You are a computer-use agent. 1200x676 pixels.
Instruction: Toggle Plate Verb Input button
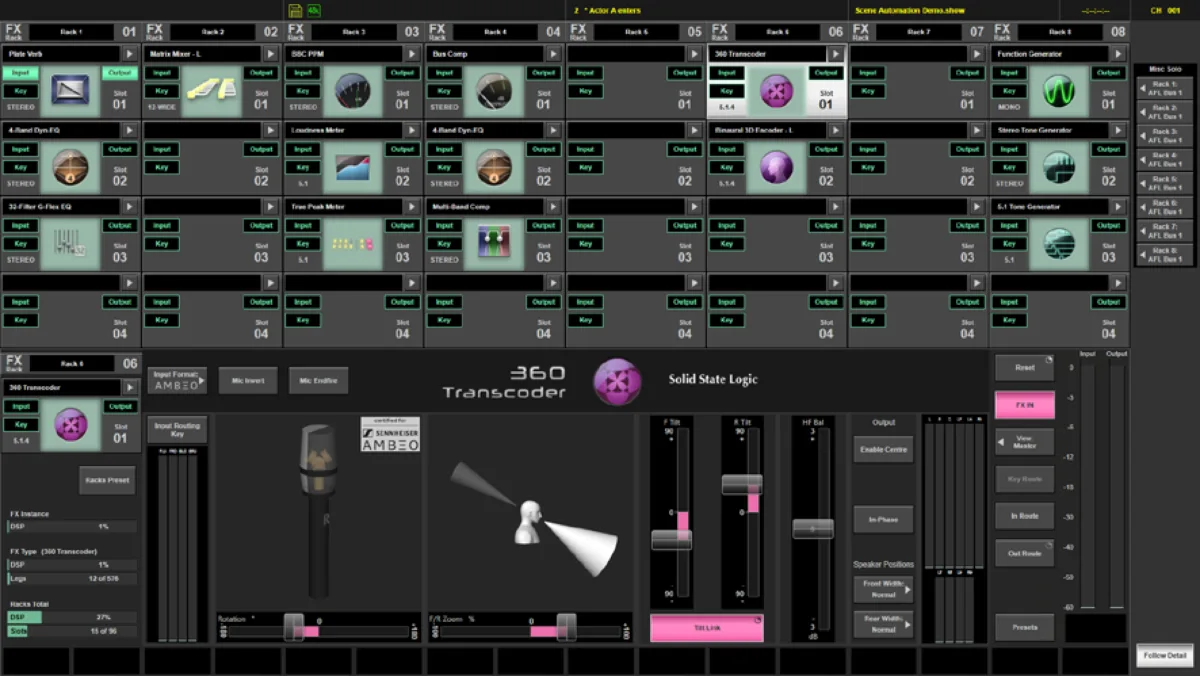click(20, 73)
